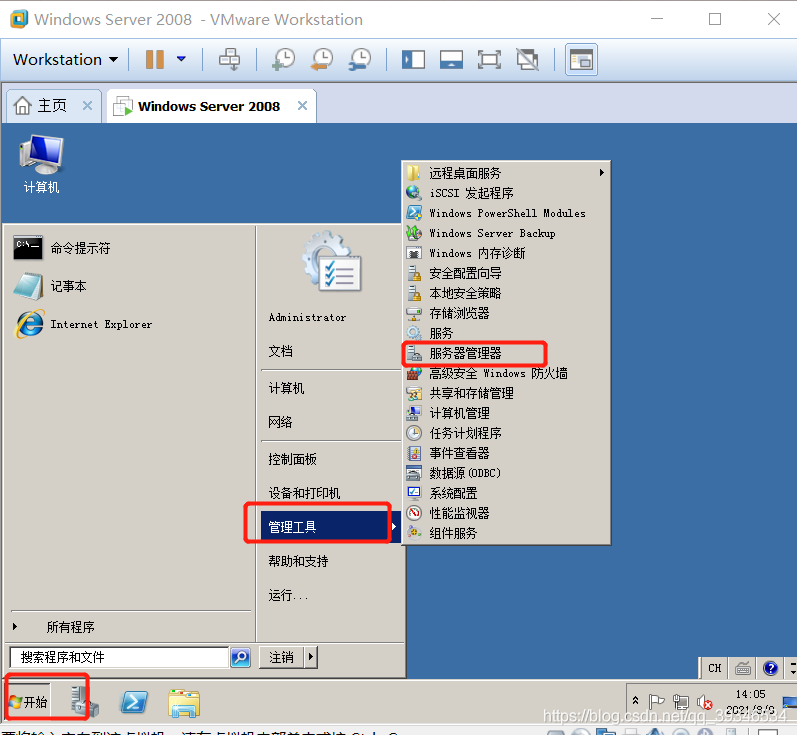Open Windows Explorer taskbar folder icon

pyautogui.click(x=183, y=703)
